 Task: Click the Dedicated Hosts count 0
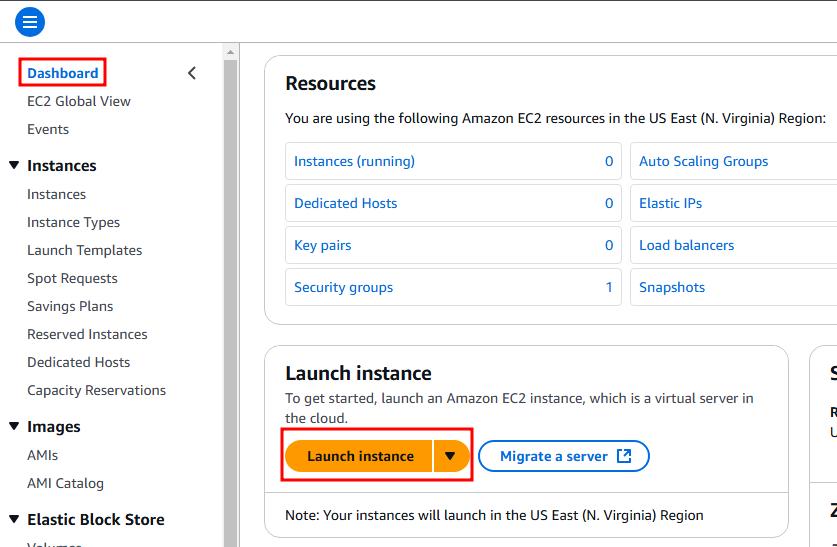(x=609, y=203)
